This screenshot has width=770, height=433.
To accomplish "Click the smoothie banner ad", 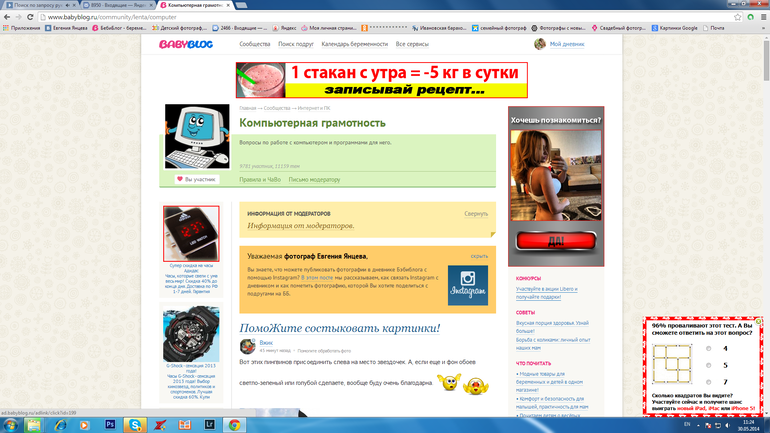I will (382, 80).
